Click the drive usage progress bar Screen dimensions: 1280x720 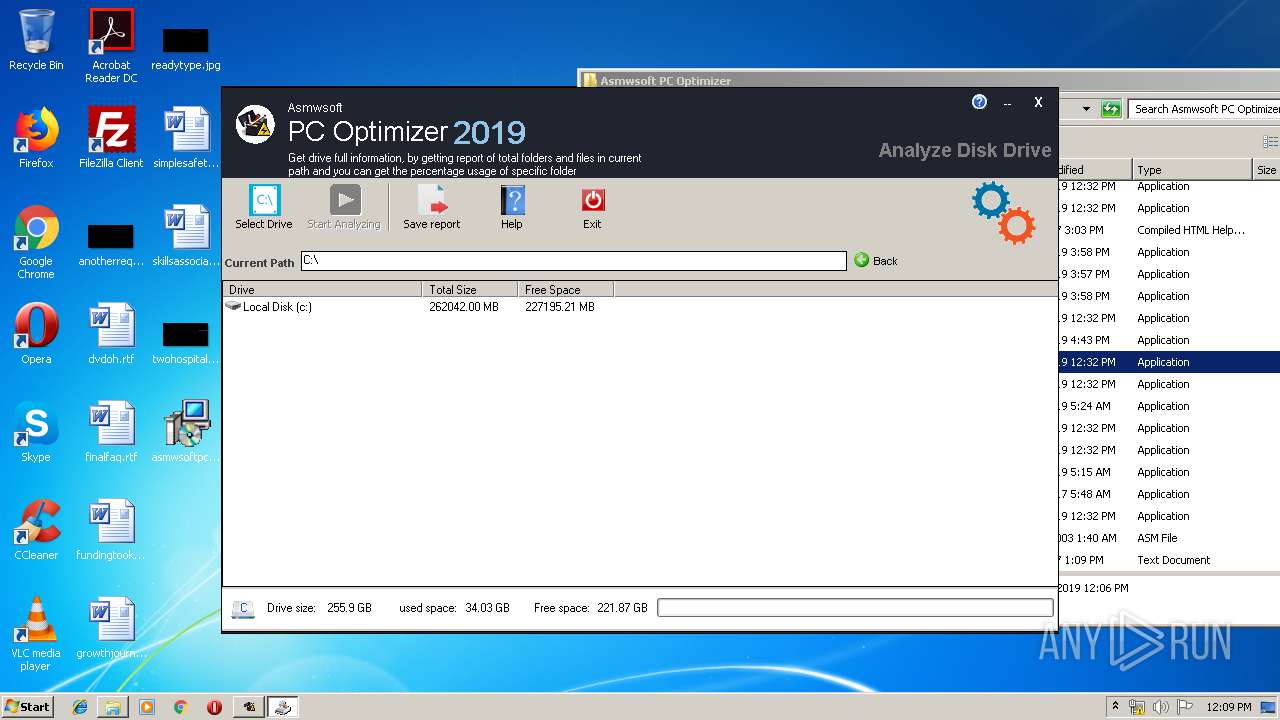coord(855,608)
